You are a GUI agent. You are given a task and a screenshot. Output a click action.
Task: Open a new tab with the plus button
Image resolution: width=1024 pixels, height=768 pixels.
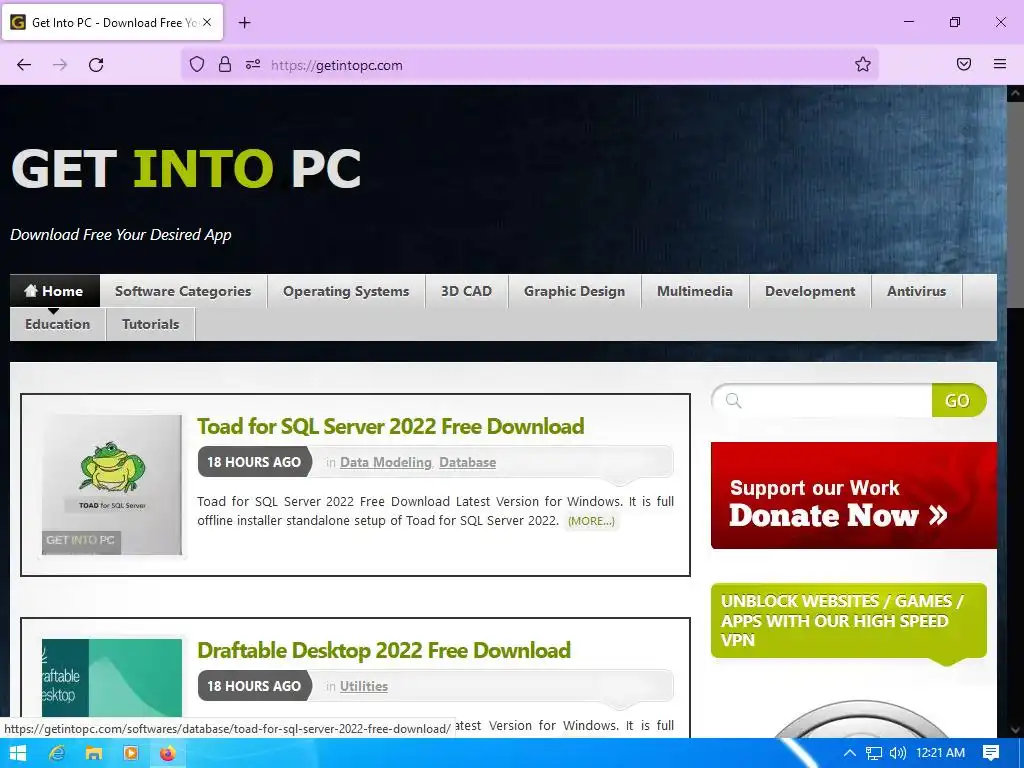pyautogui.click(x=244, y=23)
